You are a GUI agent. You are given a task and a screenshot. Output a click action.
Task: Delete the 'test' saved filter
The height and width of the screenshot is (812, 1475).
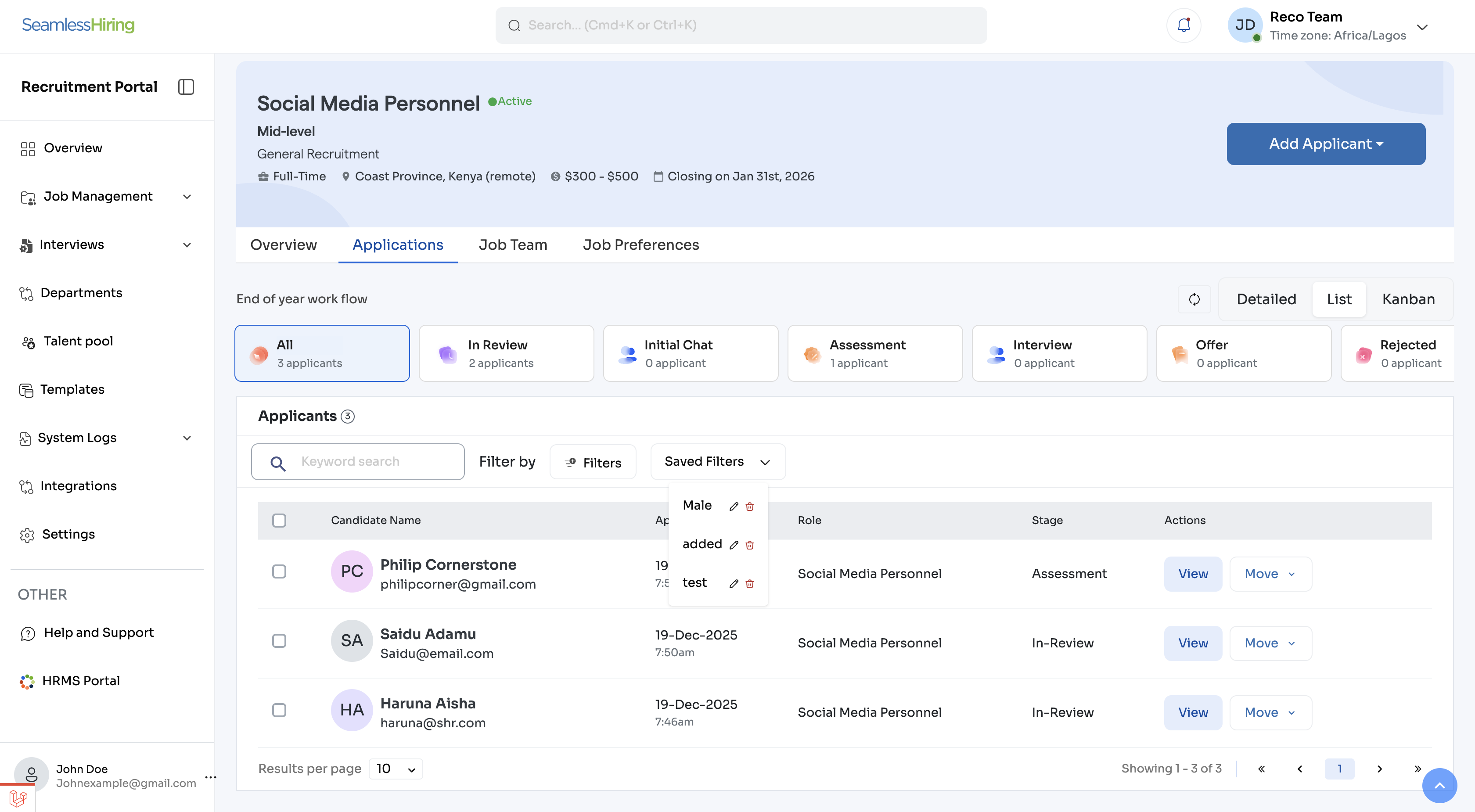pos(749,583)
